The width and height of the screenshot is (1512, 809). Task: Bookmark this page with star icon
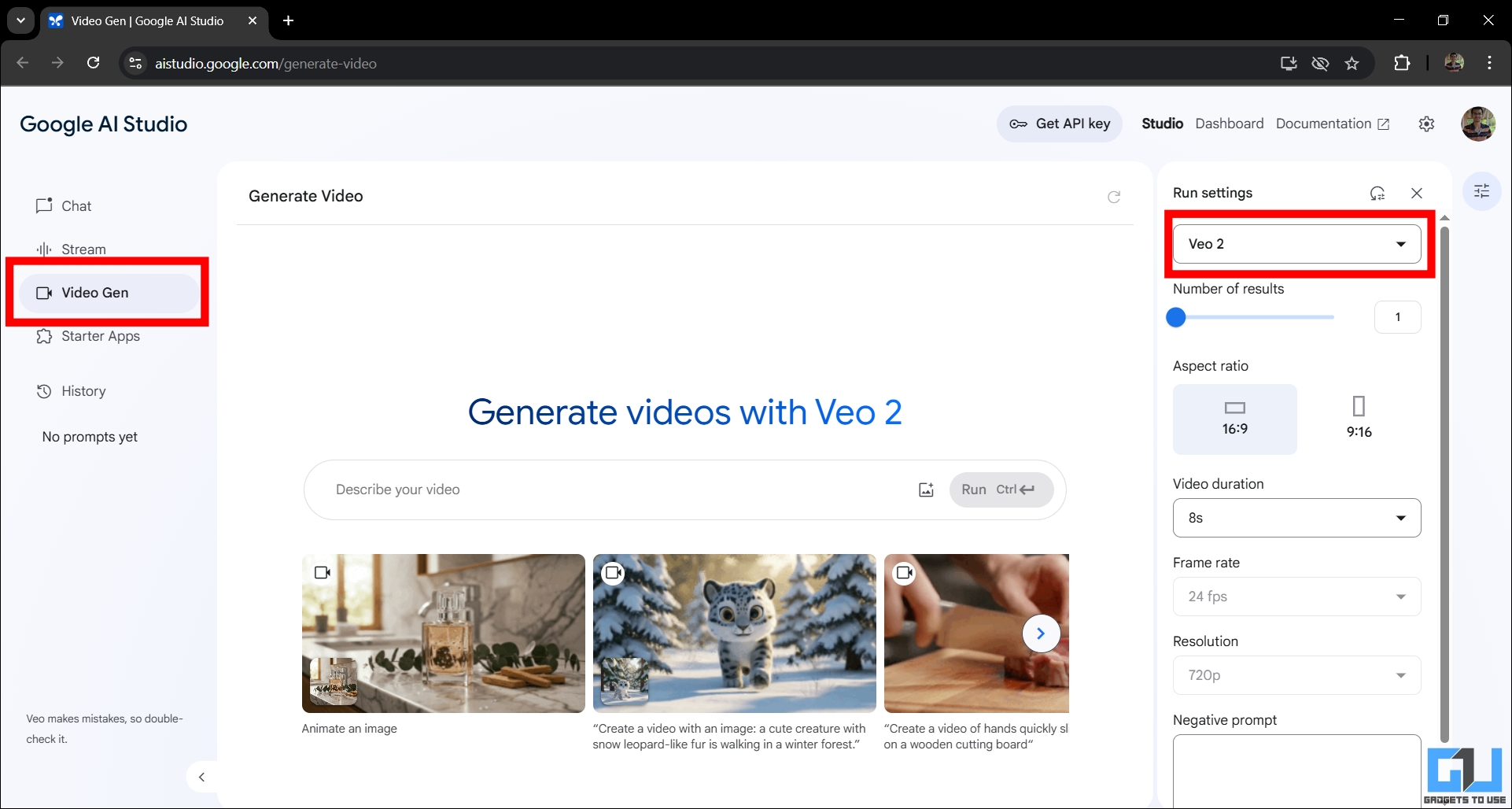(1352, 64)
